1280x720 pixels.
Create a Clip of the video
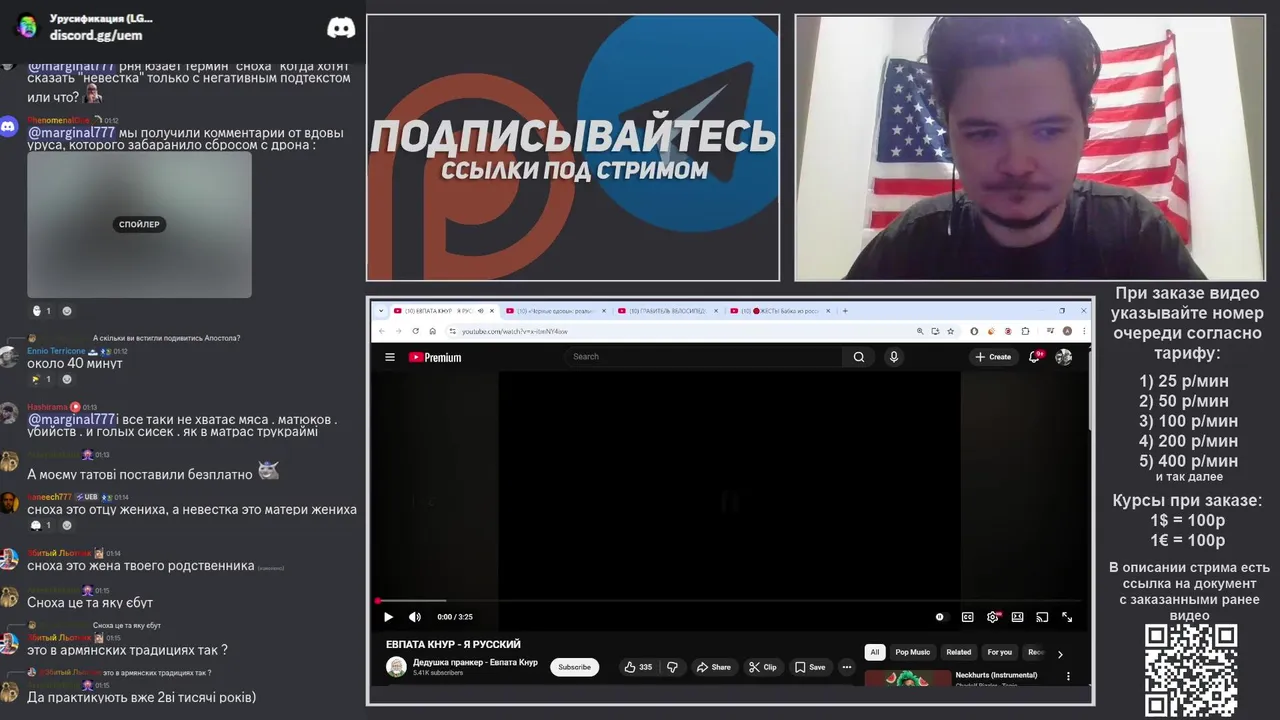(762, 667)
